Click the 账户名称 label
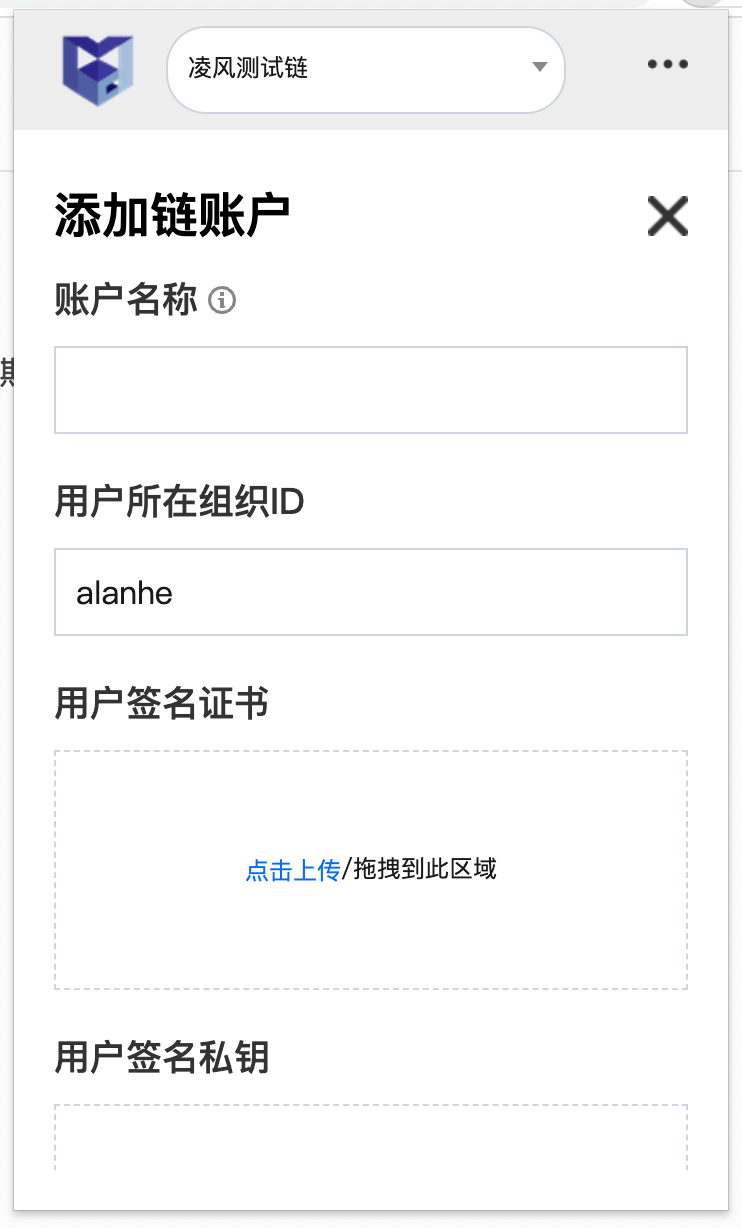The image size is (742, 1228). click(x=126, y=299)
